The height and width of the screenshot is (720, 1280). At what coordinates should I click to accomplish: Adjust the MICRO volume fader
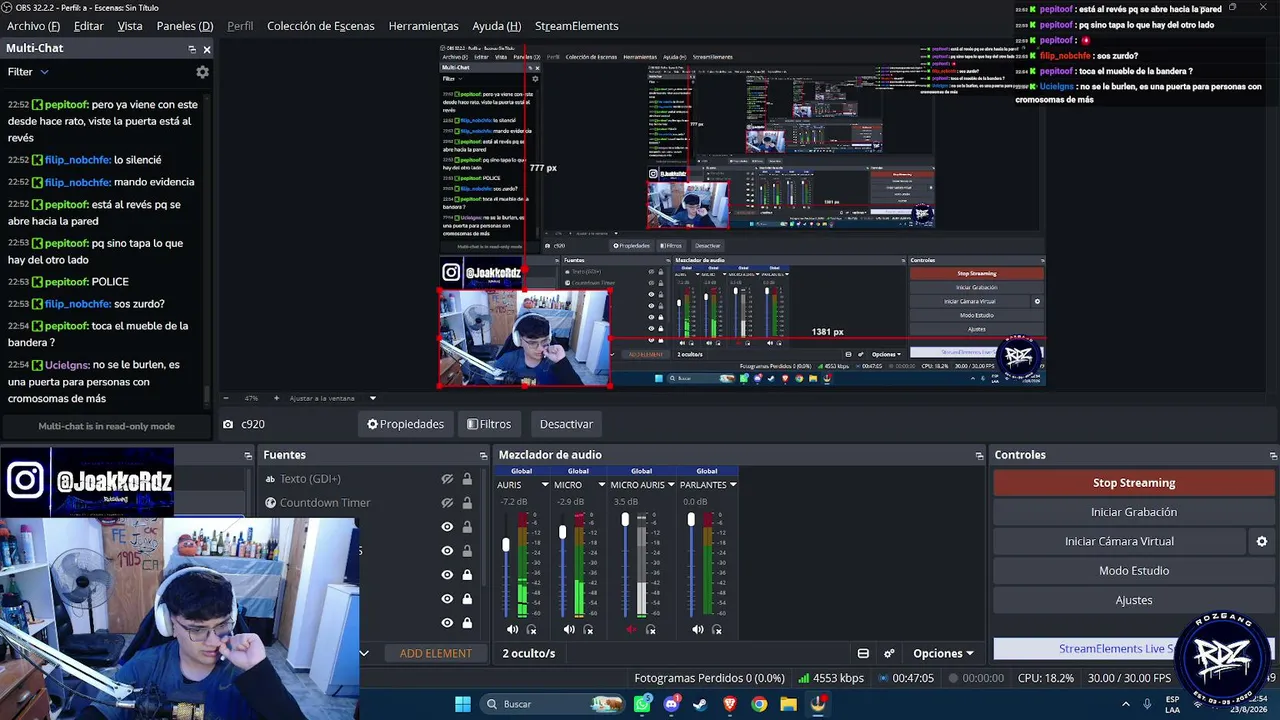(563, 532)
